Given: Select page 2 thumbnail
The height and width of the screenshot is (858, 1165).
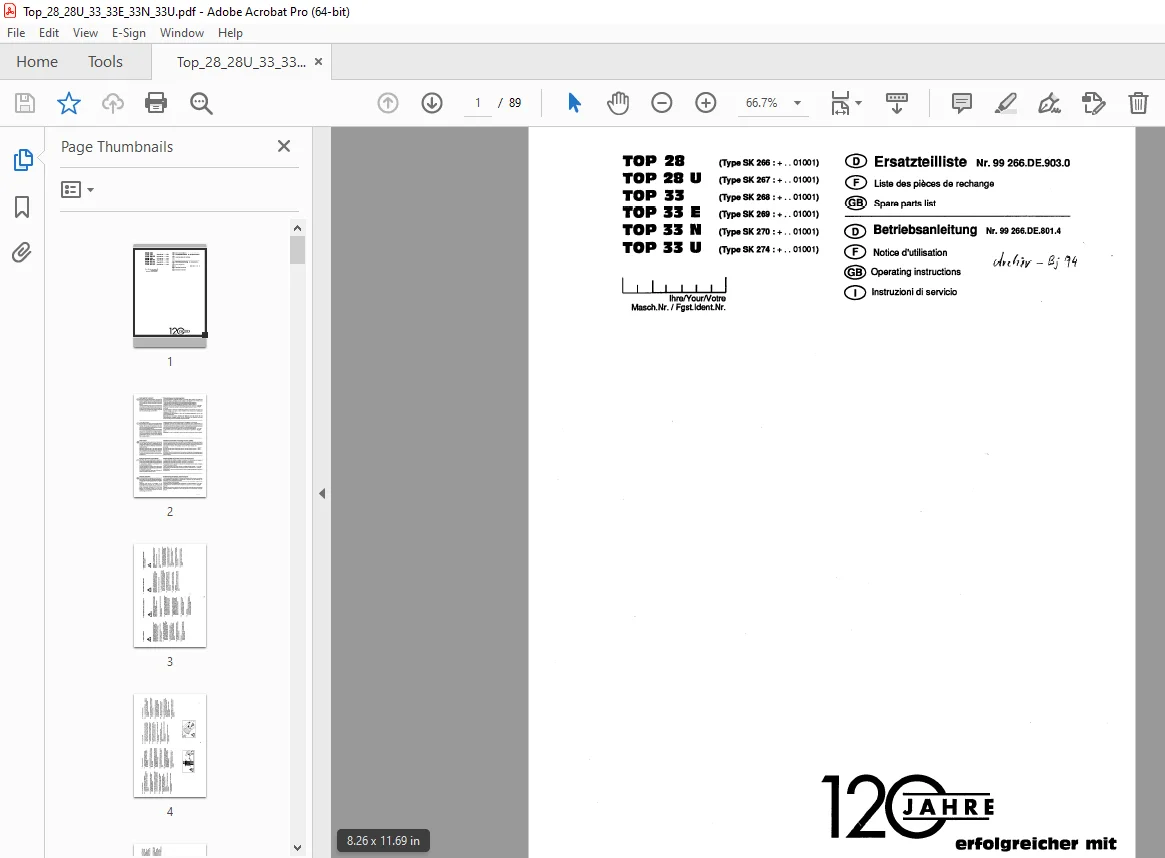Looking at the screenshot, I should (169, 446).
